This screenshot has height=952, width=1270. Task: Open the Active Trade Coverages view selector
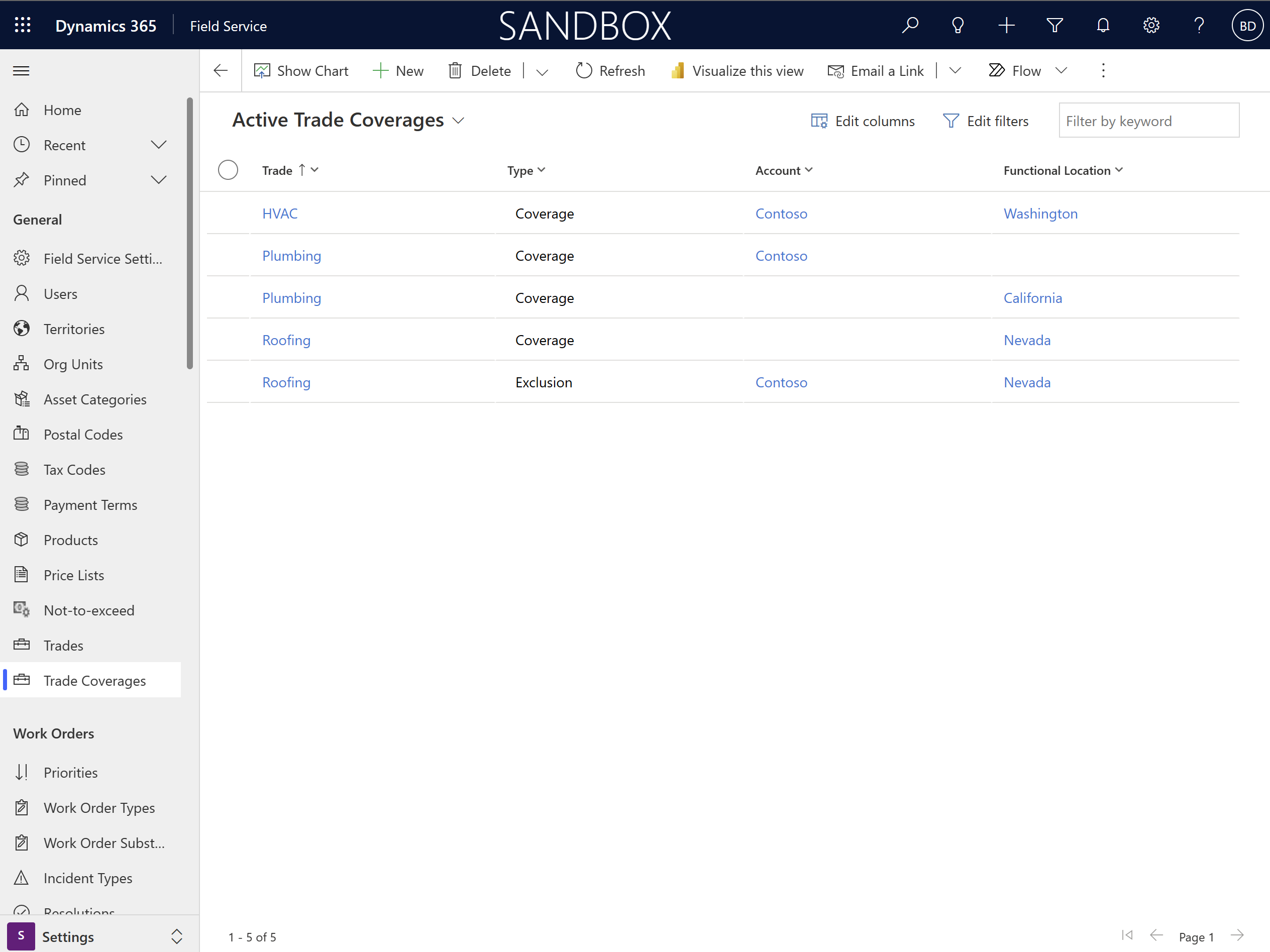[x=460, y=120]
